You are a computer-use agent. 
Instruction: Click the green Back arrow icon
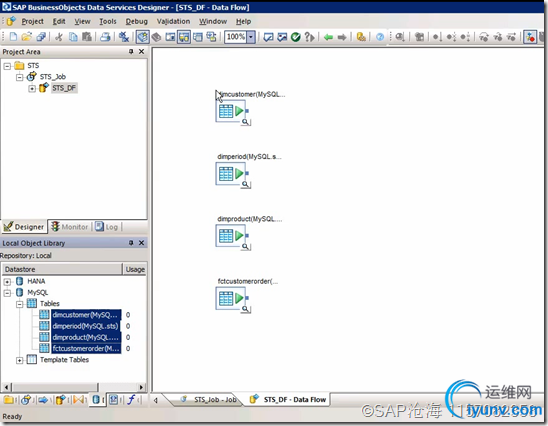[328, 37]
